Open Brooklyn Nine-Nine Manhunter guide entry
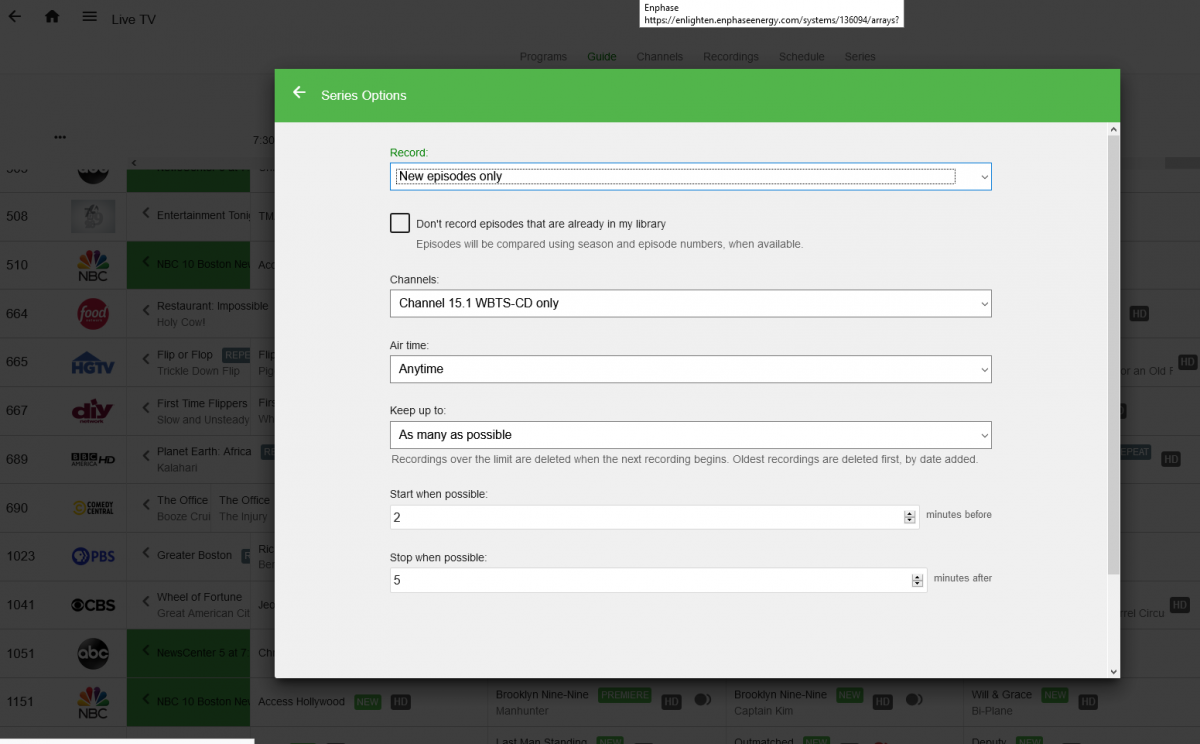This screenshot has height=744, width=1200. [608, 702]
